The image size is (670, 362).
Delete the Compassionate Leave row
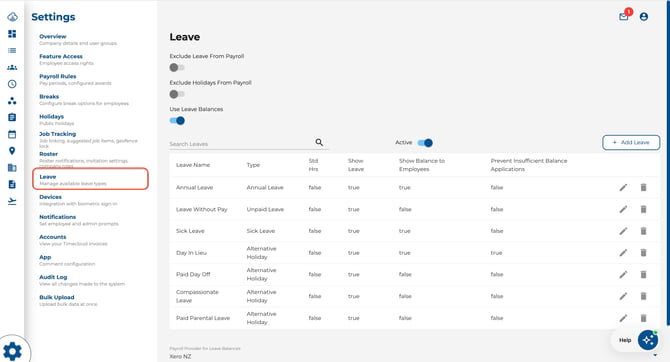pos(644,296)
